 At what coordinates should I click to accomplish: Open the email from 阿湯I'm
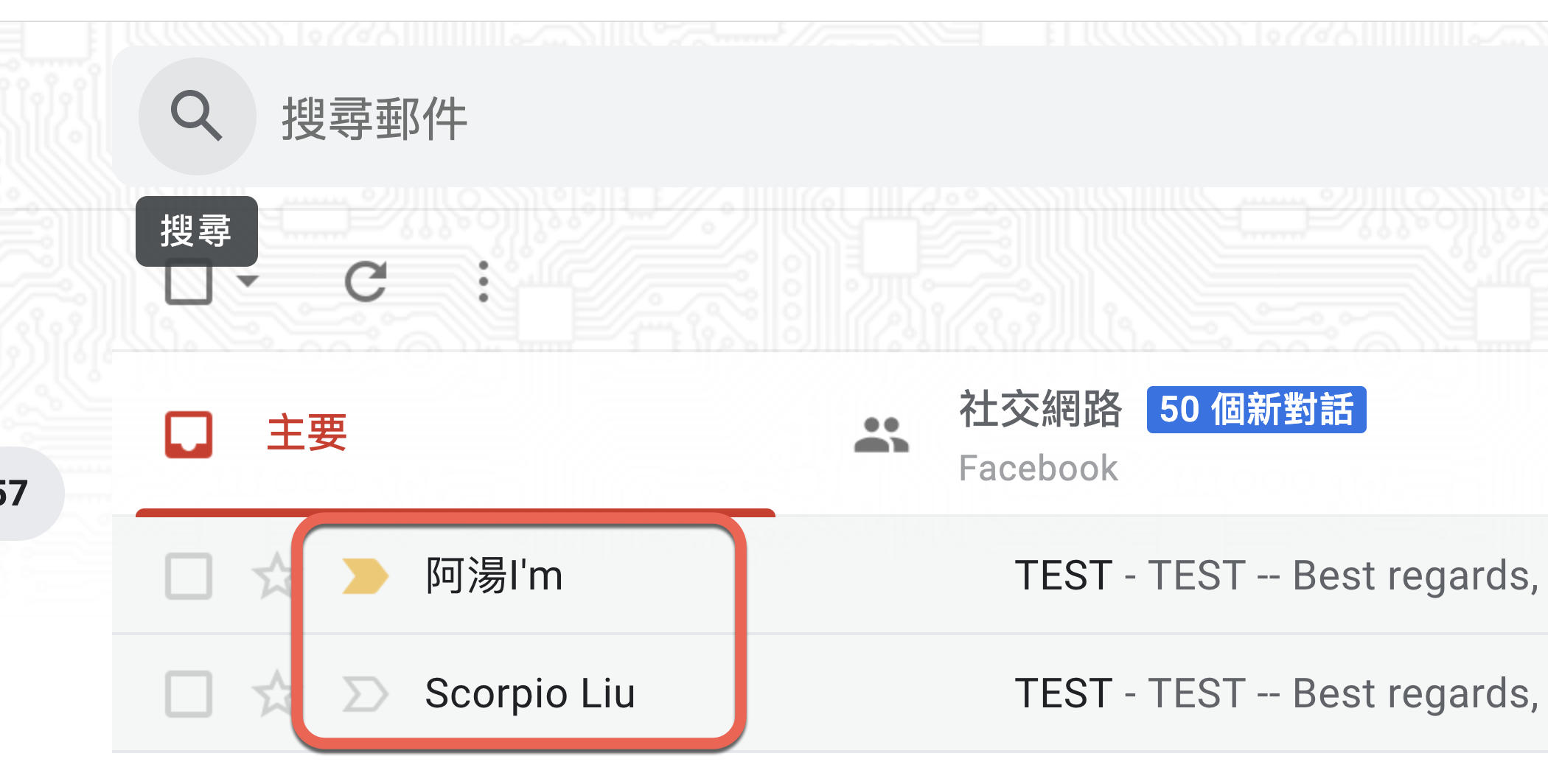(x=494, y=576)
